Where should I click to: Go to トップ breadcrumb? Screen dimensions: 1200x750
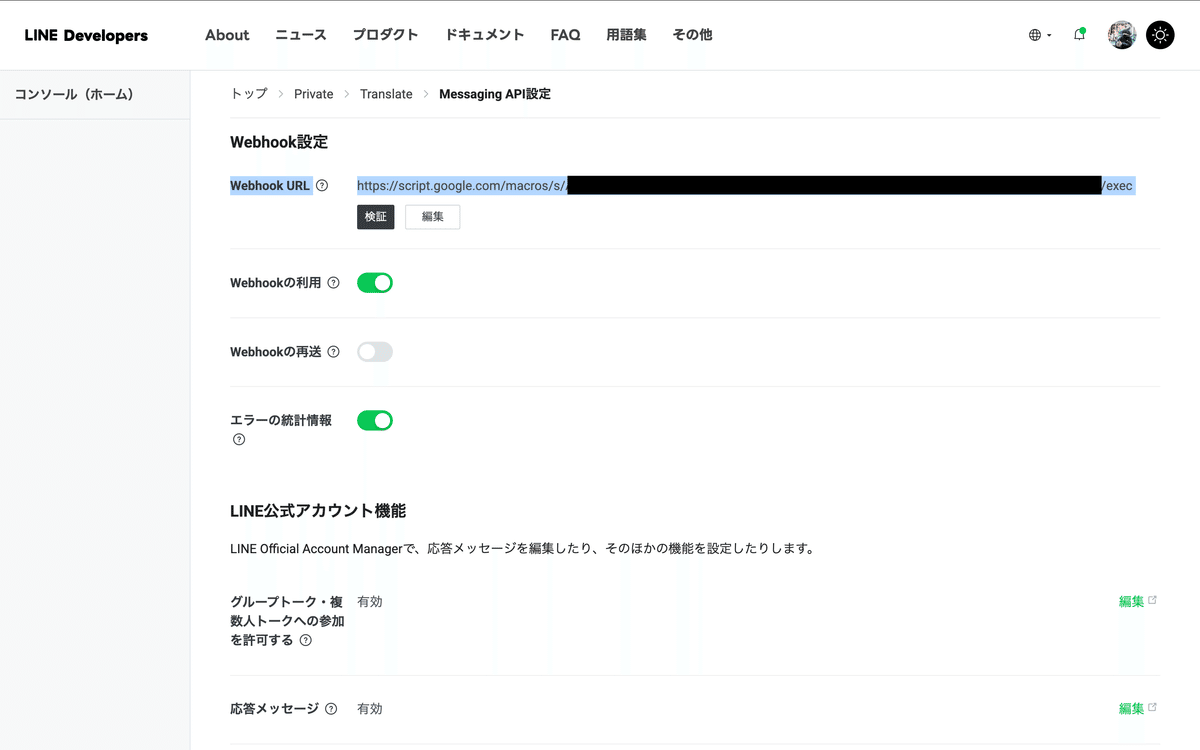click(x=249, y=94)
